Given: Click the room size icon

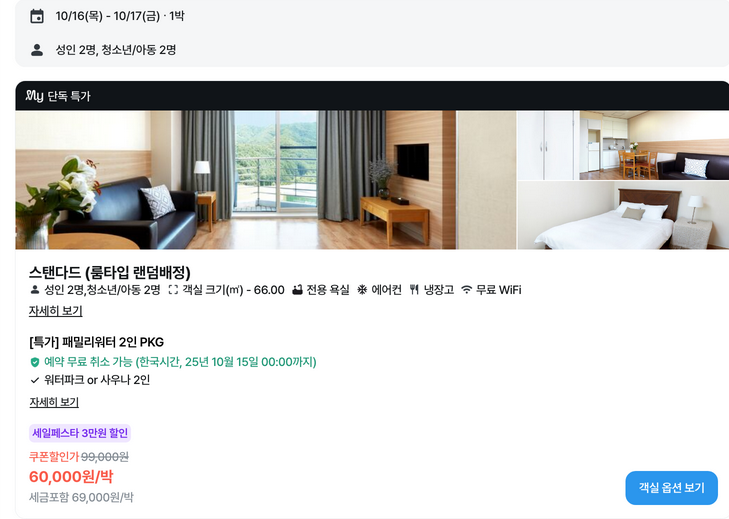Looking at the screenshot, I should (x=173, y=290).
